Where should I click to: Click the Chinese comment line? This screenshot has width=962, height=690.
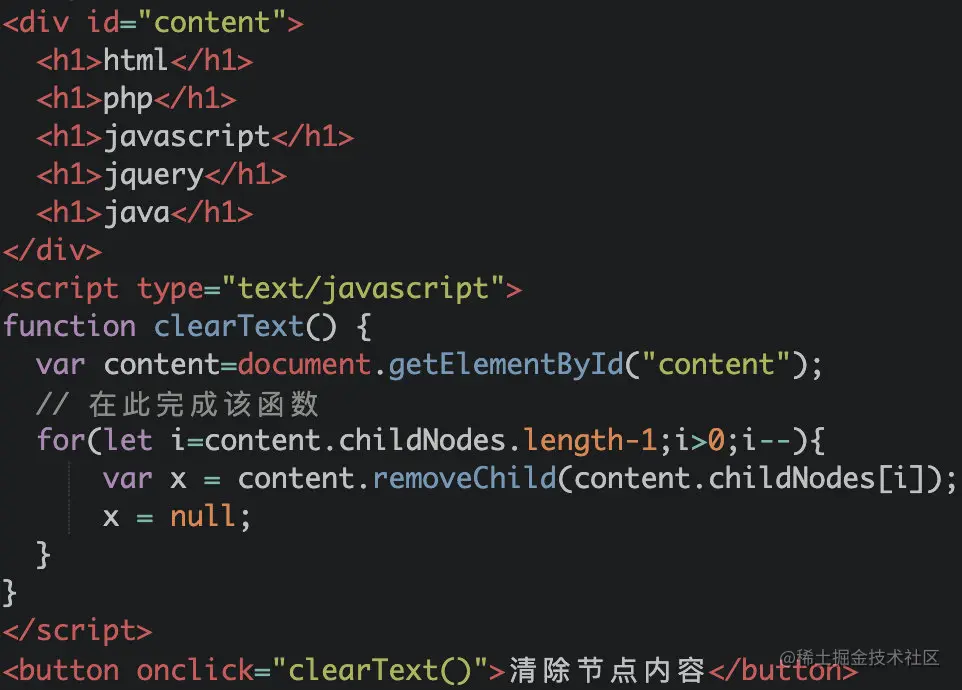[x=178, y=404]
